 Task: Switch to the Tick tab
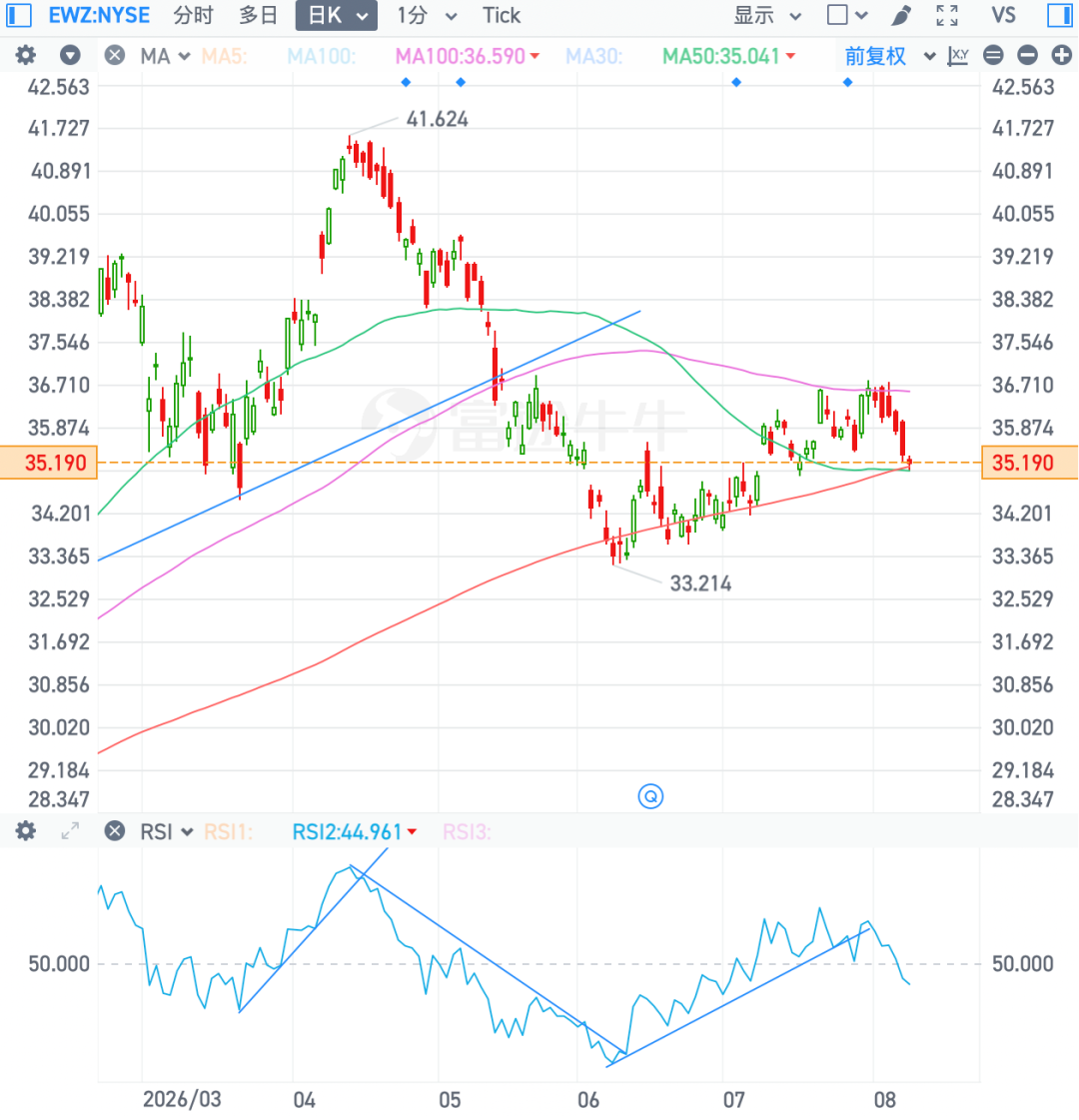point(502,15)
